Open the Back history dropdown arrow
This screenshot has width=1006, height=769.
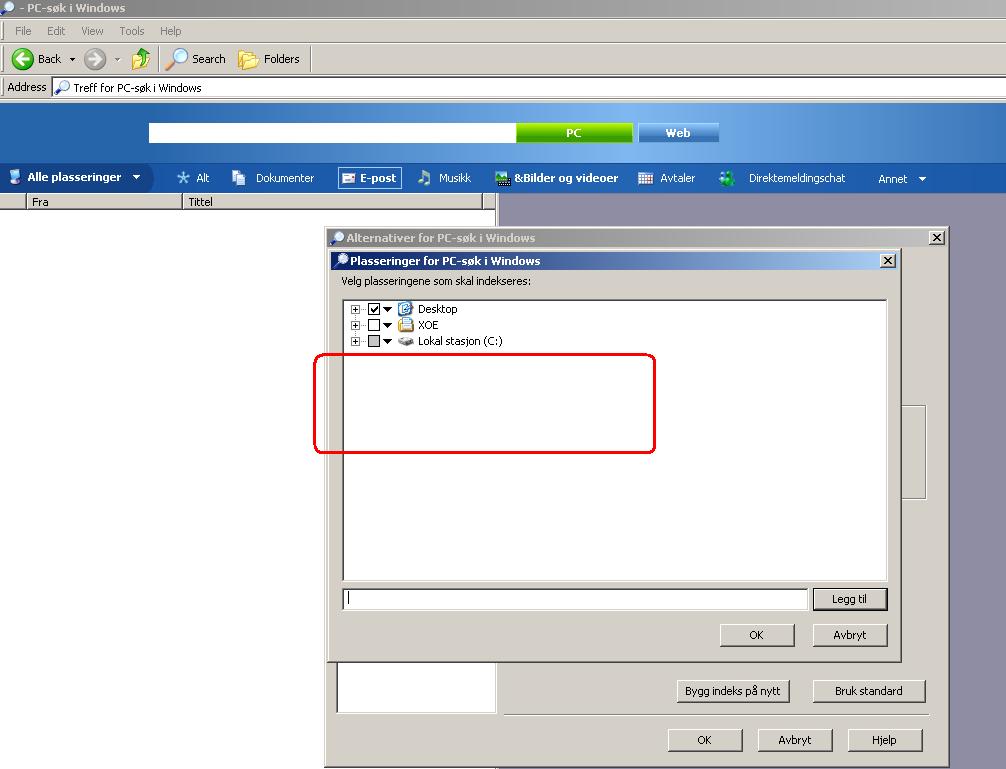pos(72,60)
